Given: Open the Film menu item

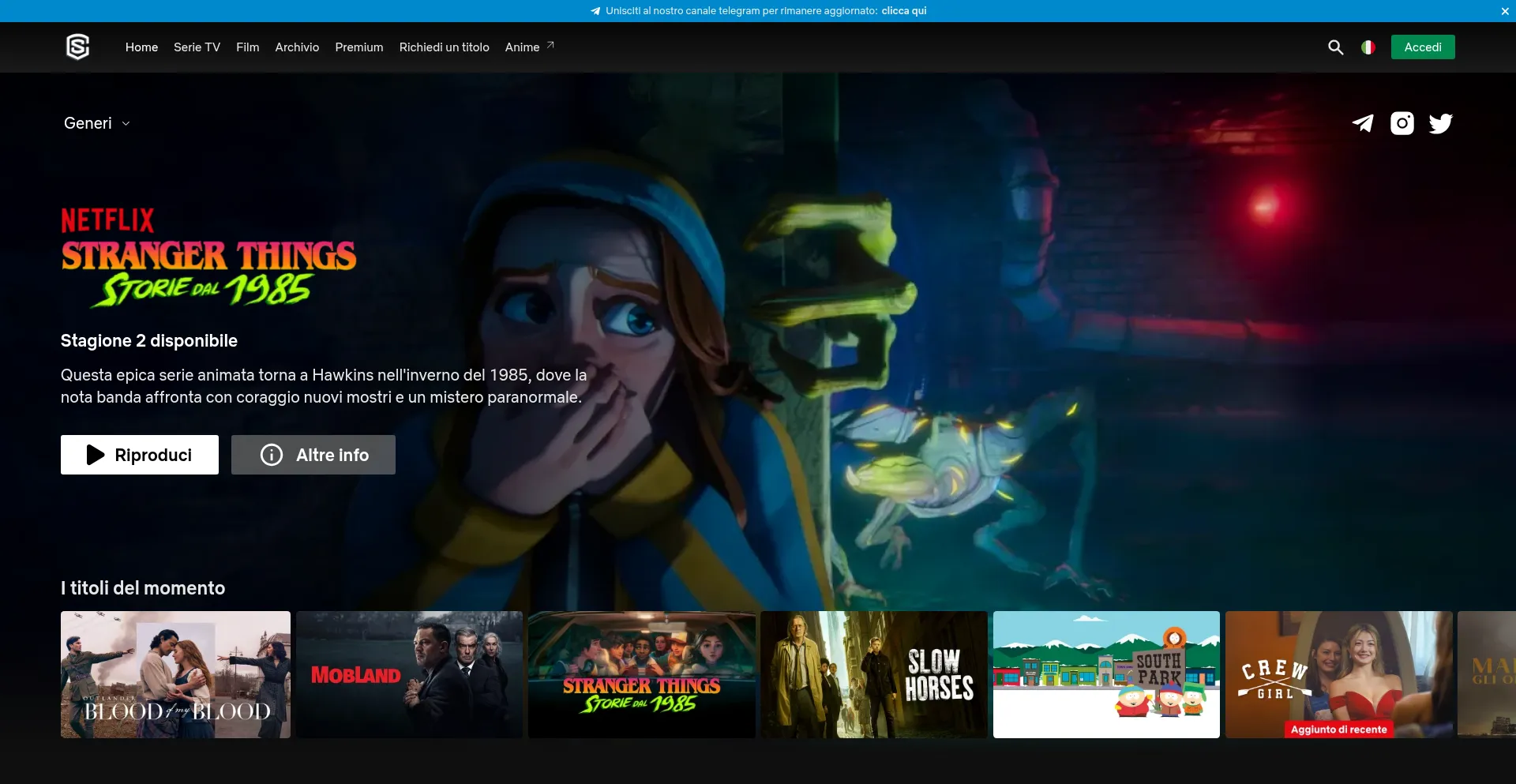Looking at the screenshot, I should click(247, 47).
